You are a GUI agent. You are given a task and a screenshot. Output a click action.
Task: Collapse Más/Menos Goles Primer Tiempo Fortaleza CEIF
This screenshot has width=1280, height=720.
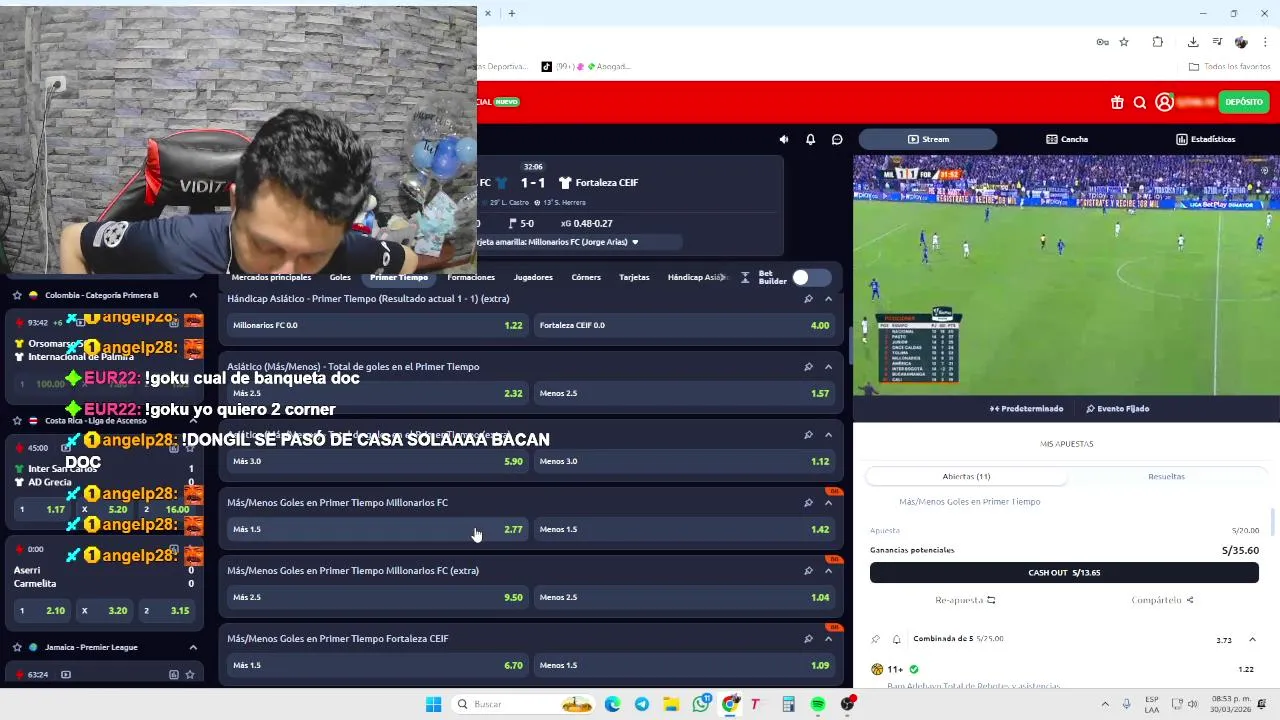828,638
